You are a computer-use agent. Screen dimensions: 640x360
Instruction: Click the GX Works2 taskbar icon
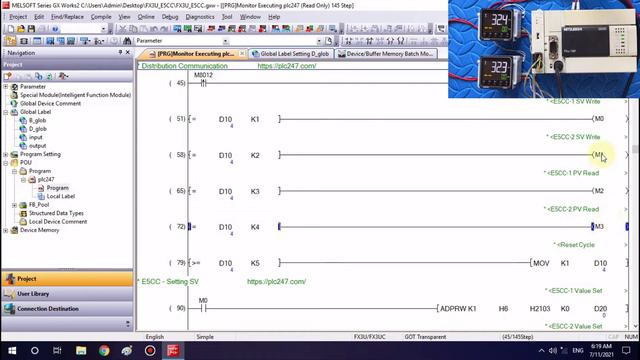tap(173, 351)
